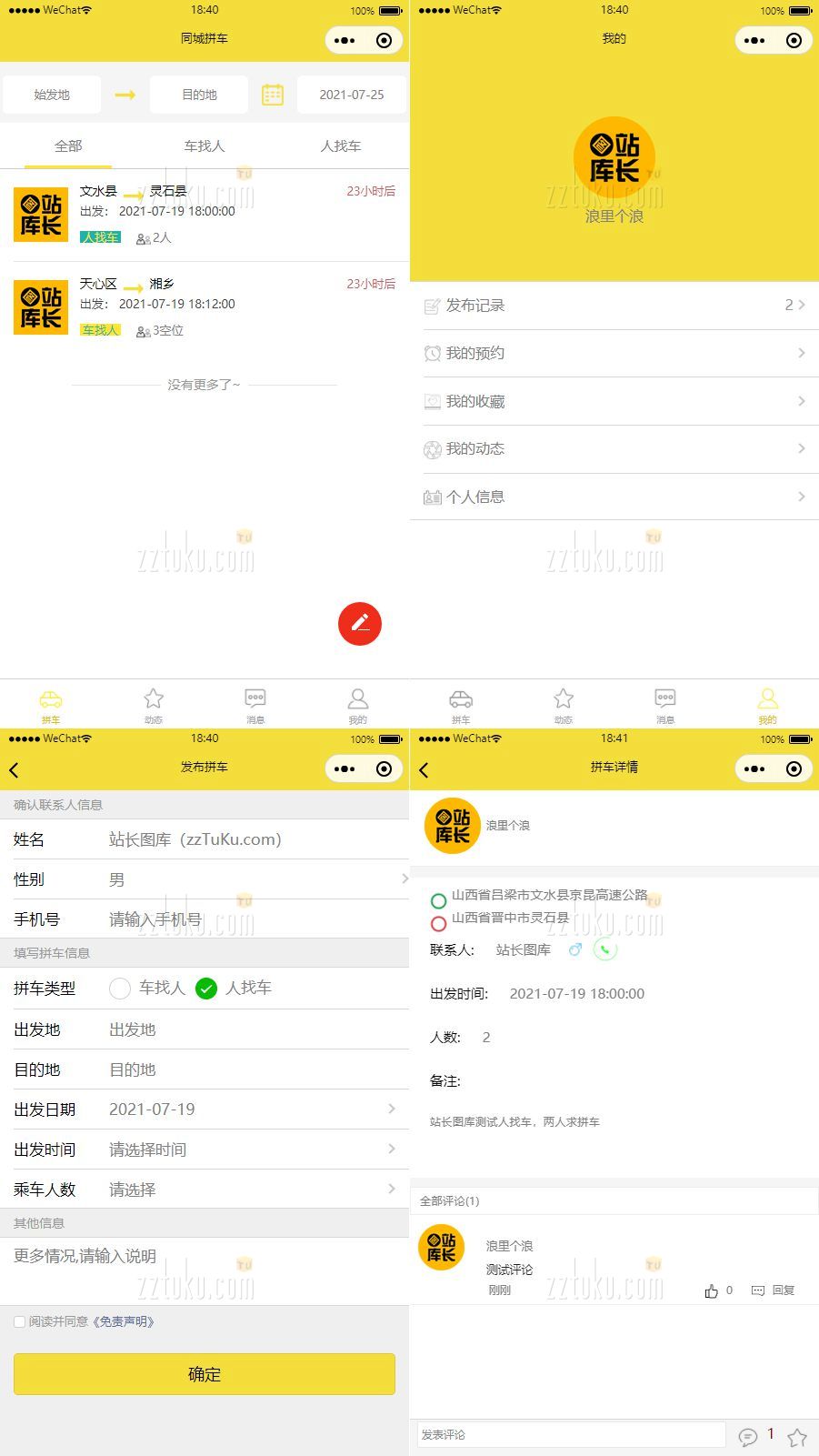819x1456 pixels.
Task: Open 动态 star tab in home screen's bottom bar
Action: [154, 706]
